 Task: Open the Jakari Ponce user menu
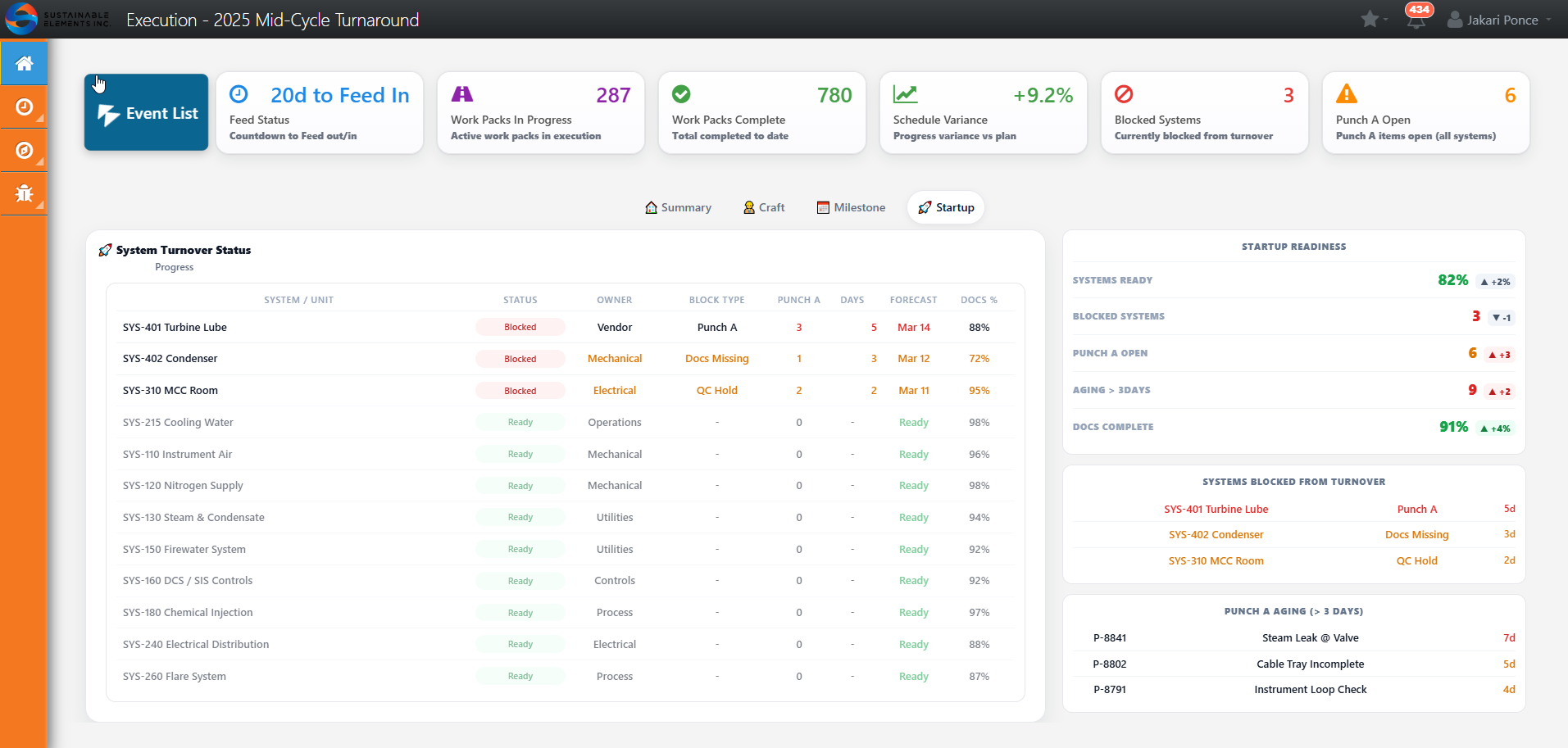click(x=1499, y=20)
